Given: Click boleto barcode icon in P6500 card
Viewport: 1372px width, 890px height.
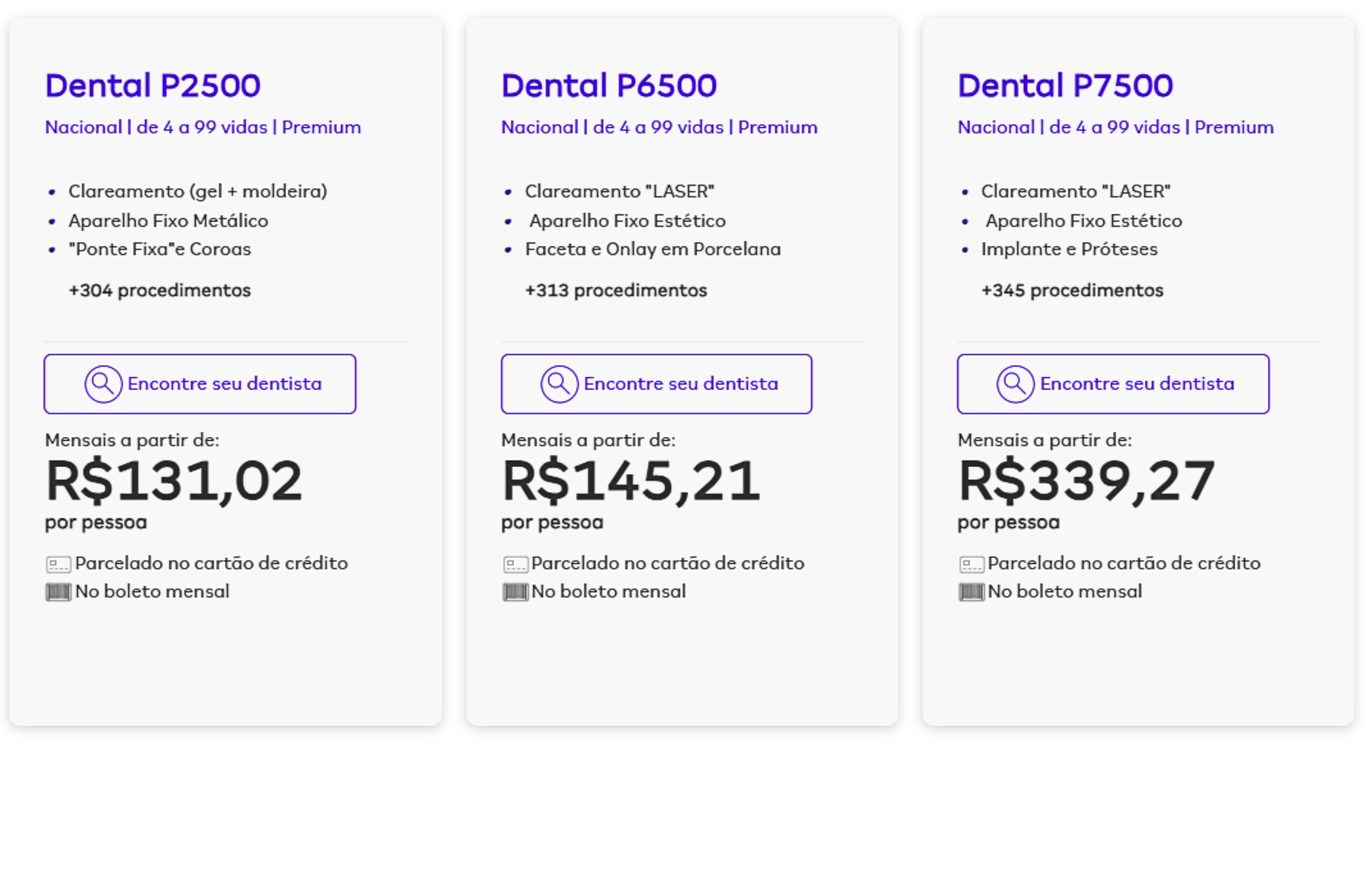Looking at the screenshot, I should [x=515, y=592].
